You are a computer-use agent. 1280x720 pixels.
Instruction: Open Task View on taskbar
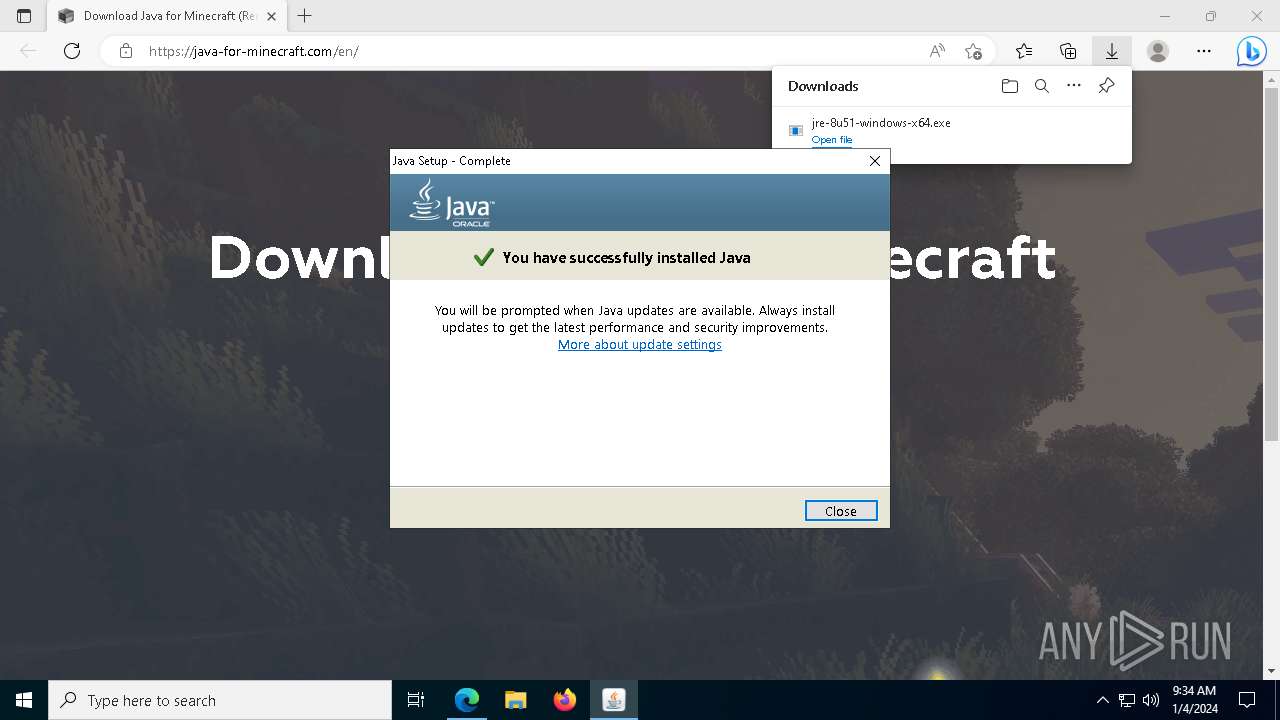[x=416, y=700]
